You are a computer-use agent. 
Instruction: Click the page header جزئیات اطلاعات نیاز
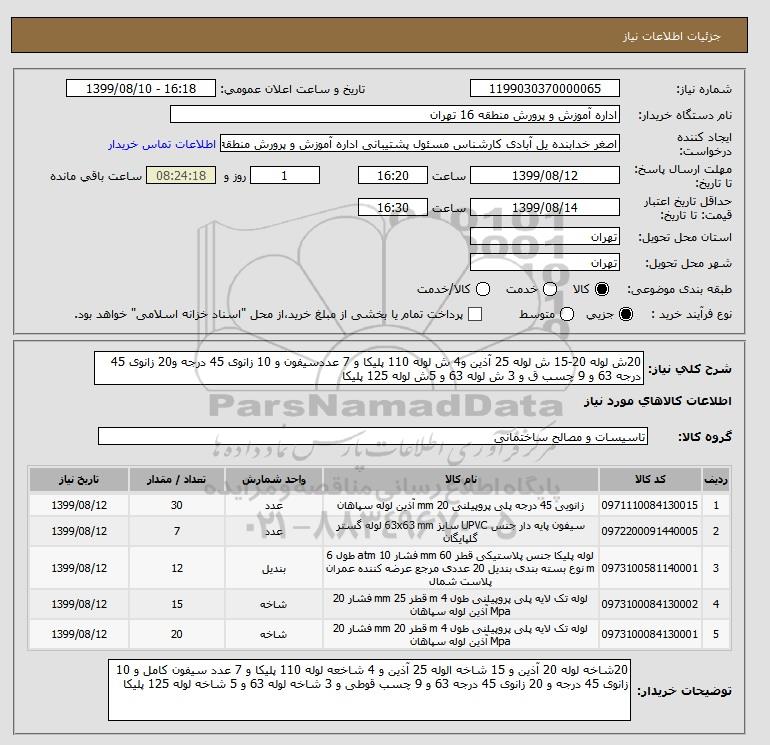click(671, 36)
